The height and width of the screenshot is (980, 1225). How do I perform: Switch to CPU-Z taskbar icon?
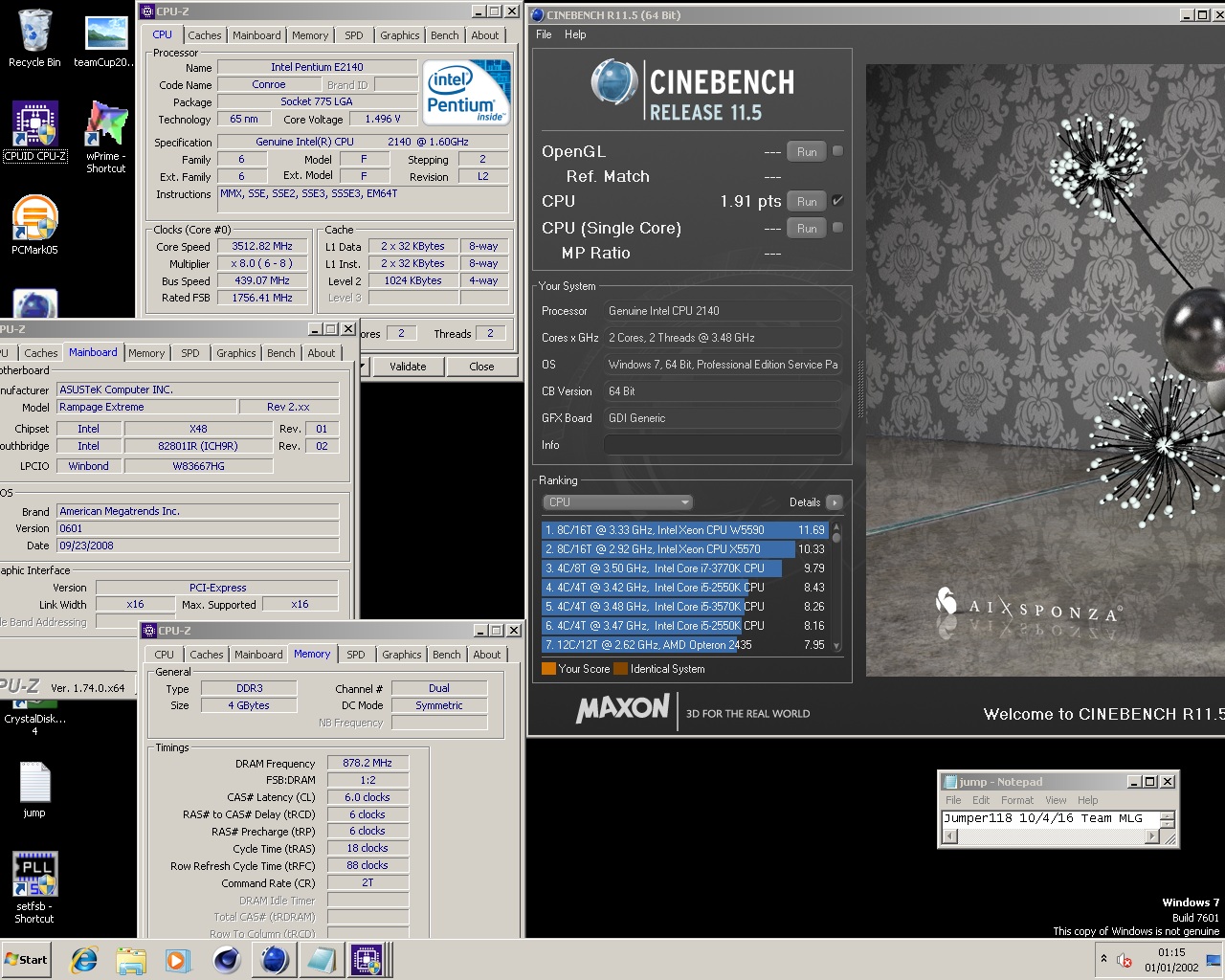coord(367,960)
